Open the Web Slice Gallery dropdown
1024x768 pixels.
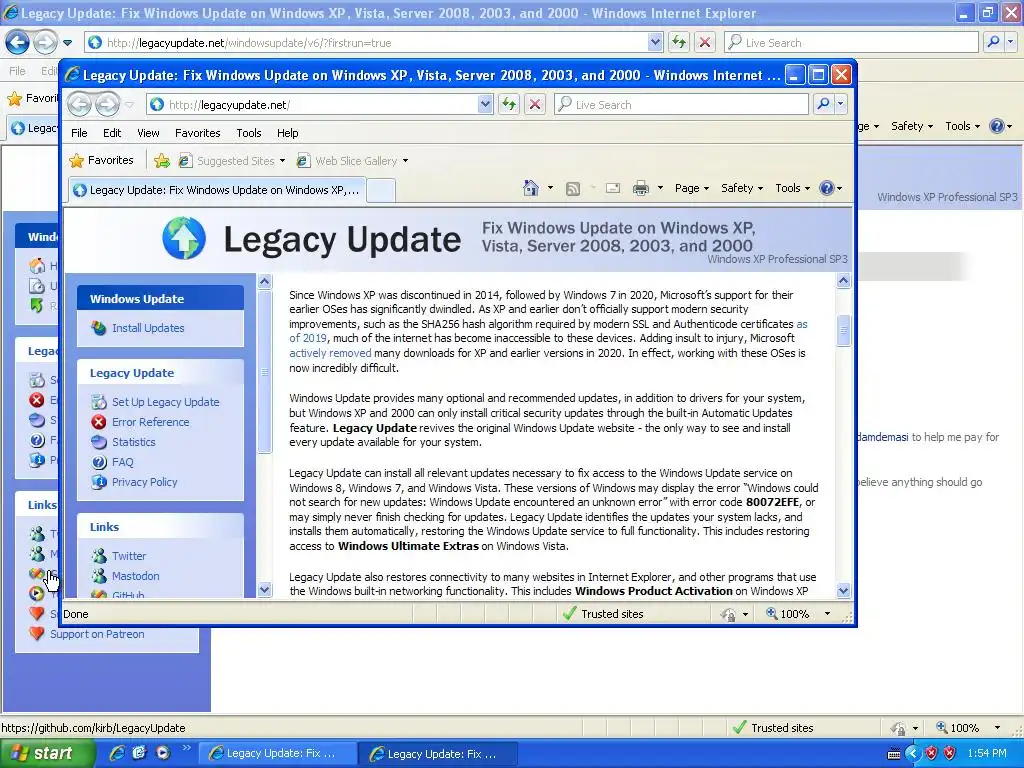[405, 161]
